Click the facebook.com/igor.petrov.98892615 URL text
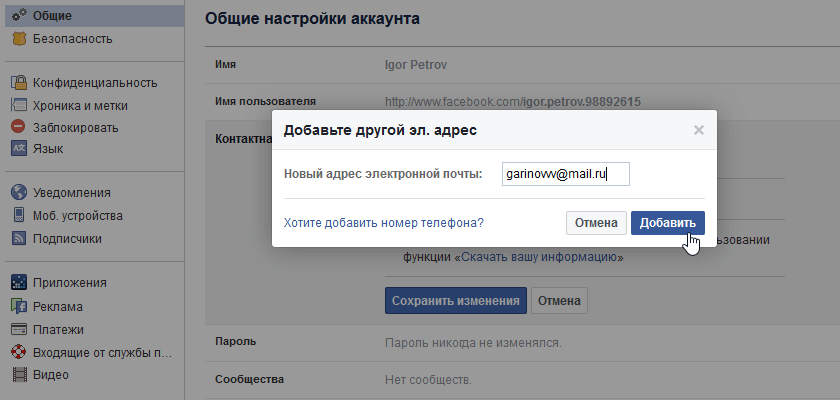The width and height of the screenshot is (840, 400). coord(513,102)
